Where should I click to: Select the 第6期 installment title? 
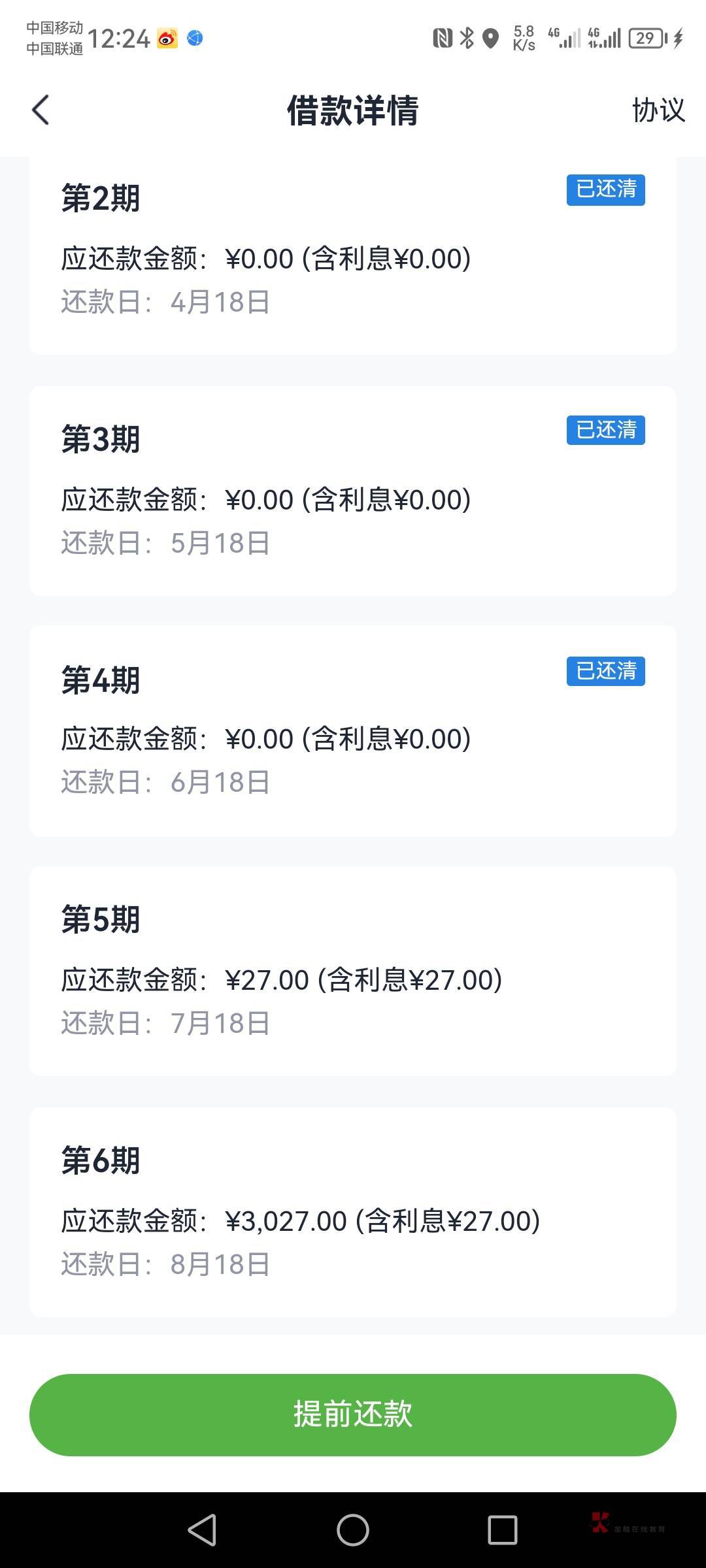click(x=101, y=1160)
